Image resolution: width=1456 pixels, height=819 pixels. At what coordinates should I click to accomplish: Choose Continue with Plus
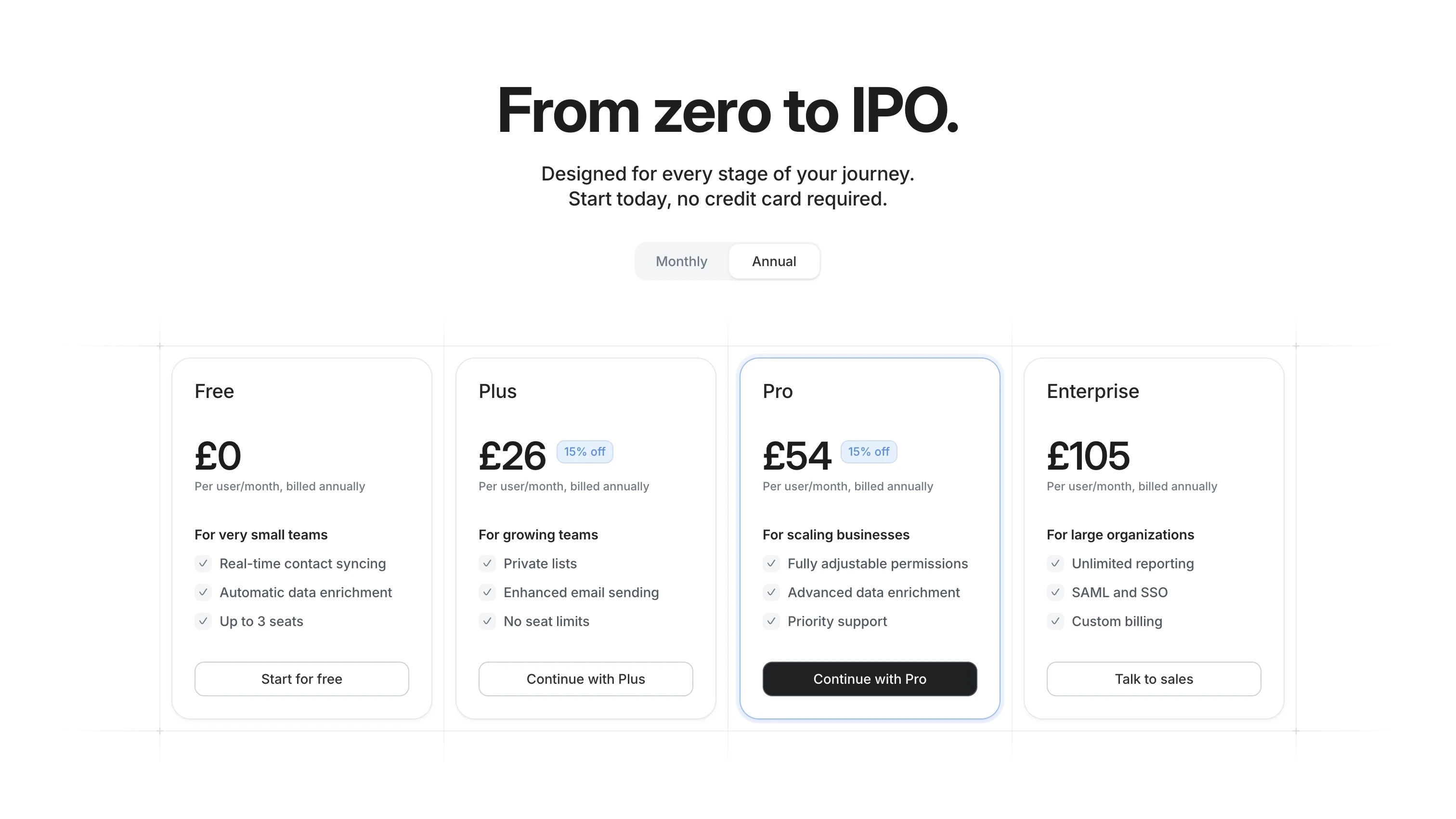pos(585,679)
